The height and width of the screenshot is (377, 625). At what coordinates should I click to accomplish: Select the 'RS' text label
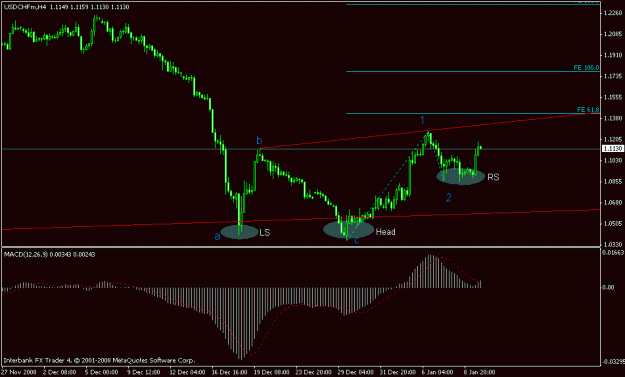[x=493, y=177]
